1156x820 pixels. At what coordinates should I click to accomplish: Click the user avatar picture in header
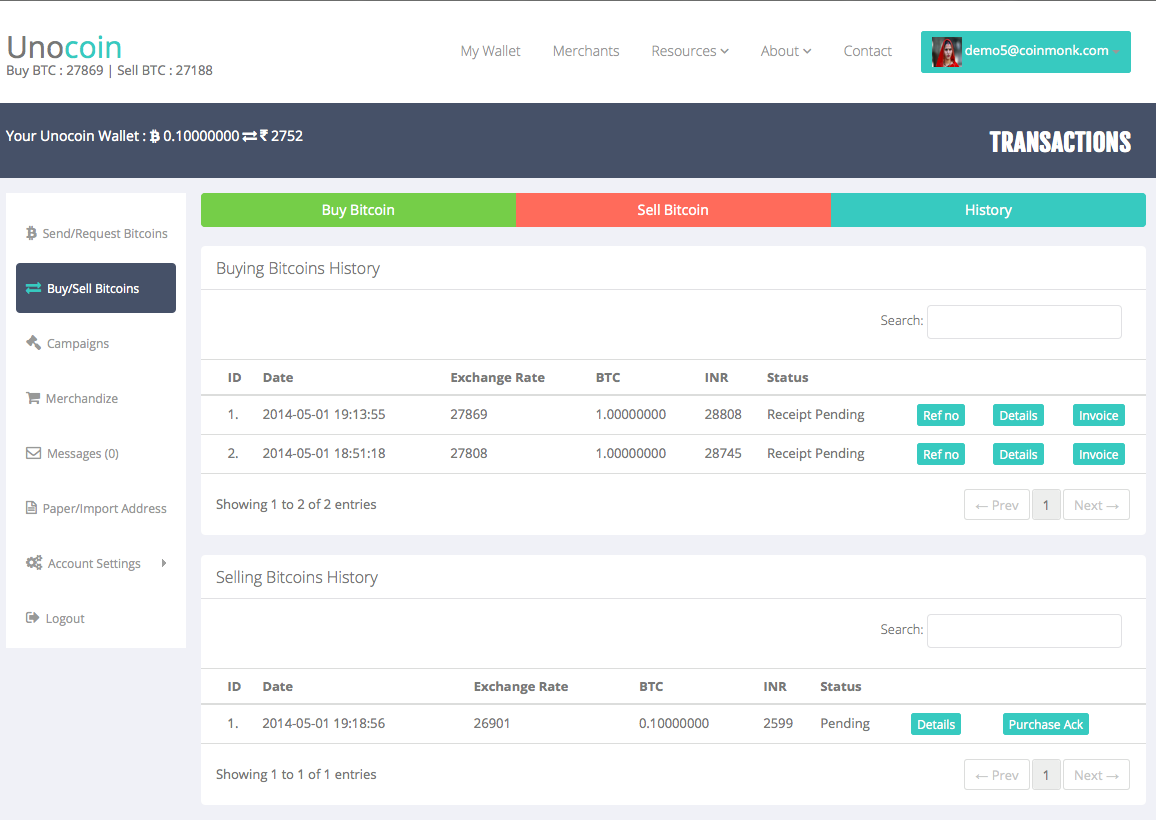pos(947,52)
